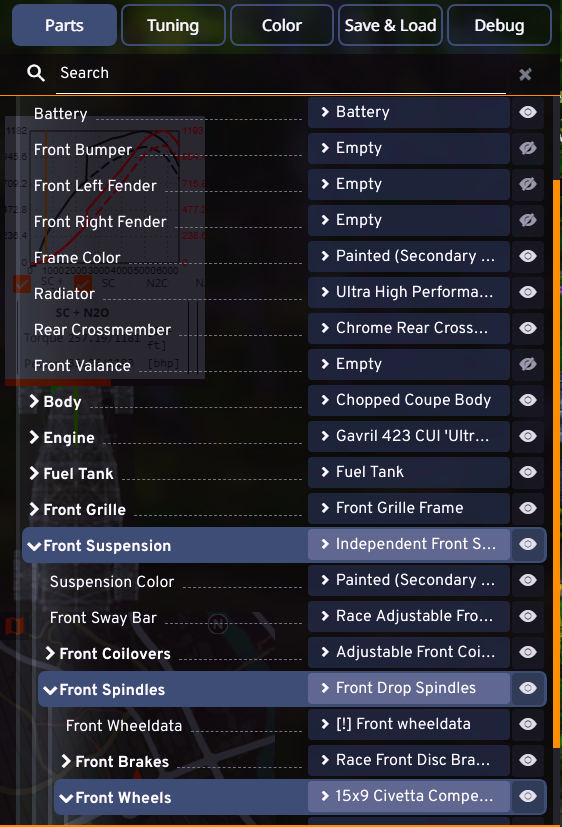Hide the Battery part with eye icon
The width and height of the screenshot is (562, 827).
coord(528,112)
